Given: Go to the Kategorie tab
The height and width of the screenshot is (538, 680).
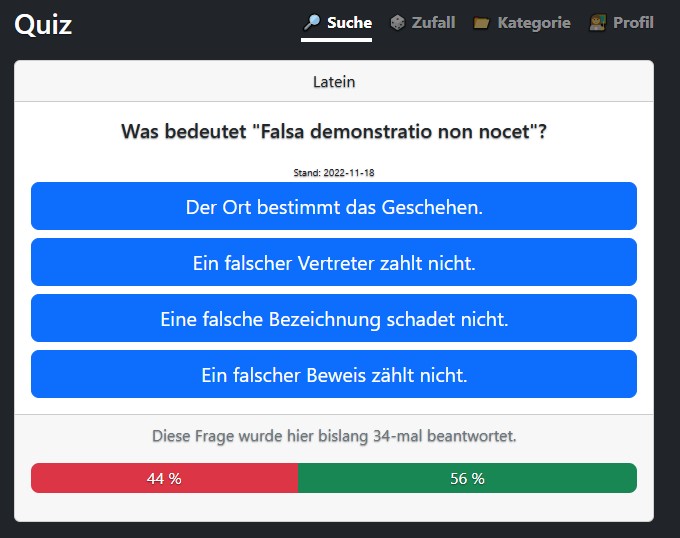Looking at the screenshot, I should tap(522, 23).
